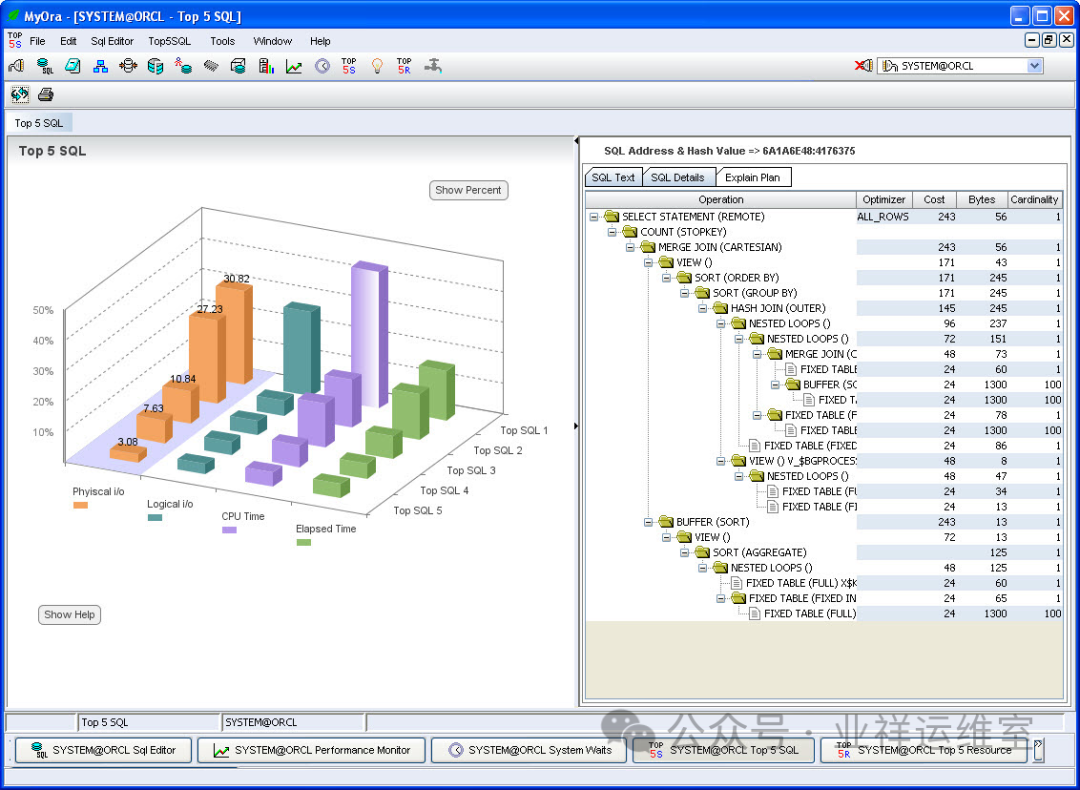This screenshot has width=1080, height=790.
Task: Click the Top 5 SQL toolbar icon
Action: (x=348, y=66)
